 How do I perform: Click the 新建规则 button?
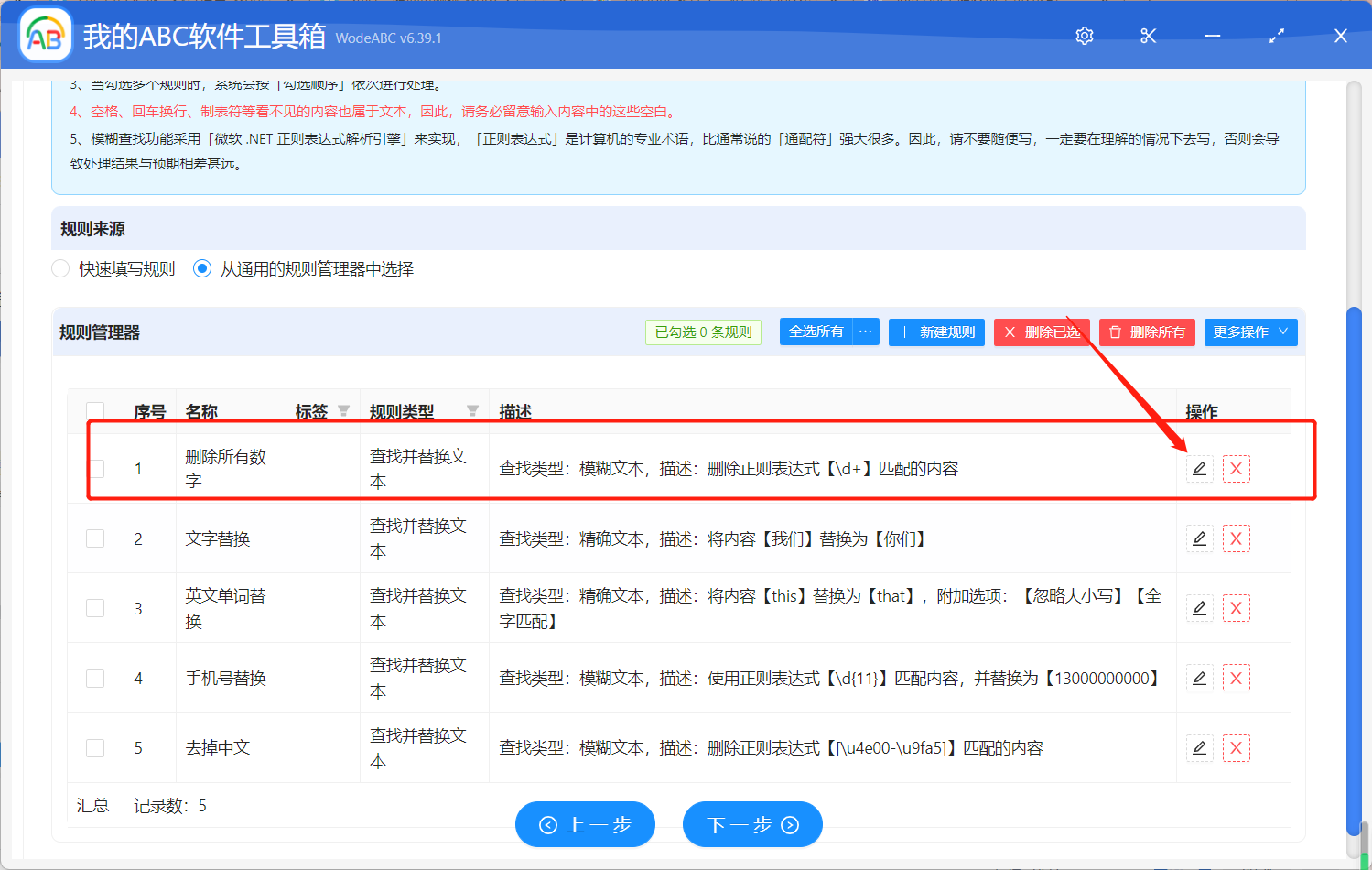tap(936, 332)
